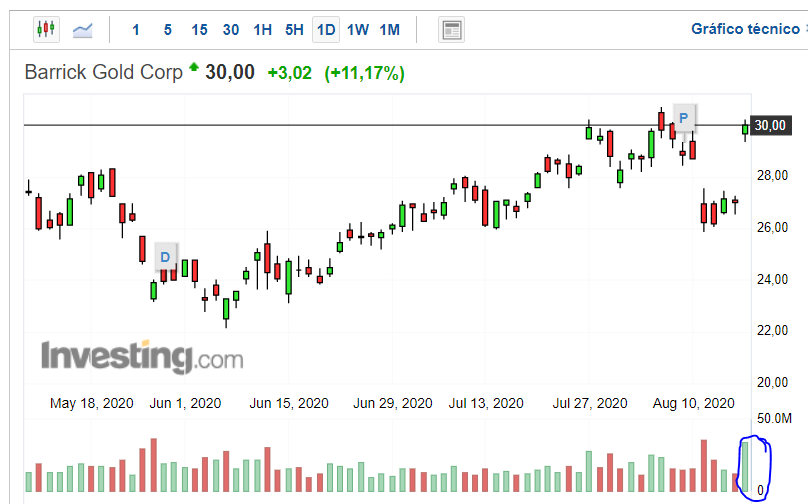Switch to the 5H timeframe
808x504 pixels.
[x=294, y=30]
